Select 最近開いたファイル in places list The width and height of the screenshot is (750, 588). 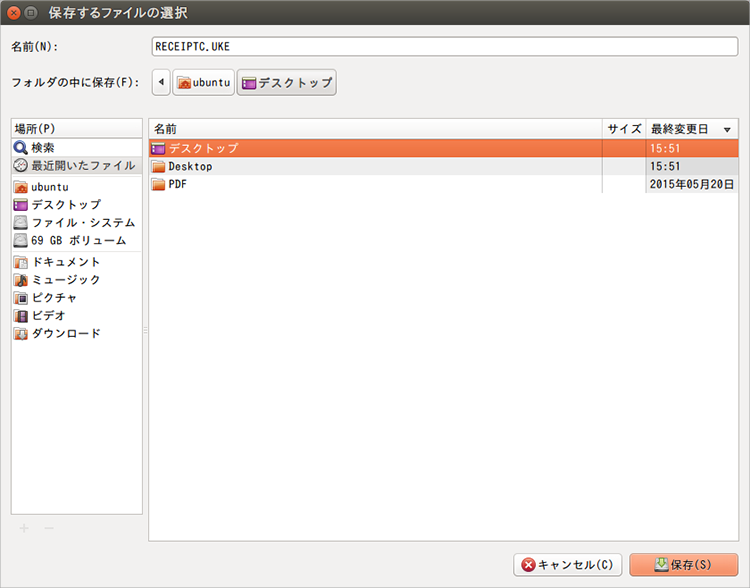point(83,166)
